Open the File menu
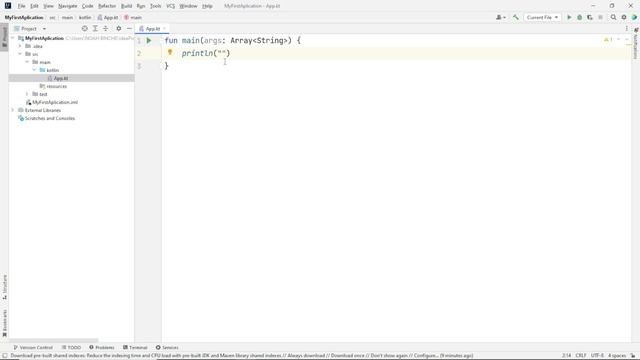 pos(21,6)
